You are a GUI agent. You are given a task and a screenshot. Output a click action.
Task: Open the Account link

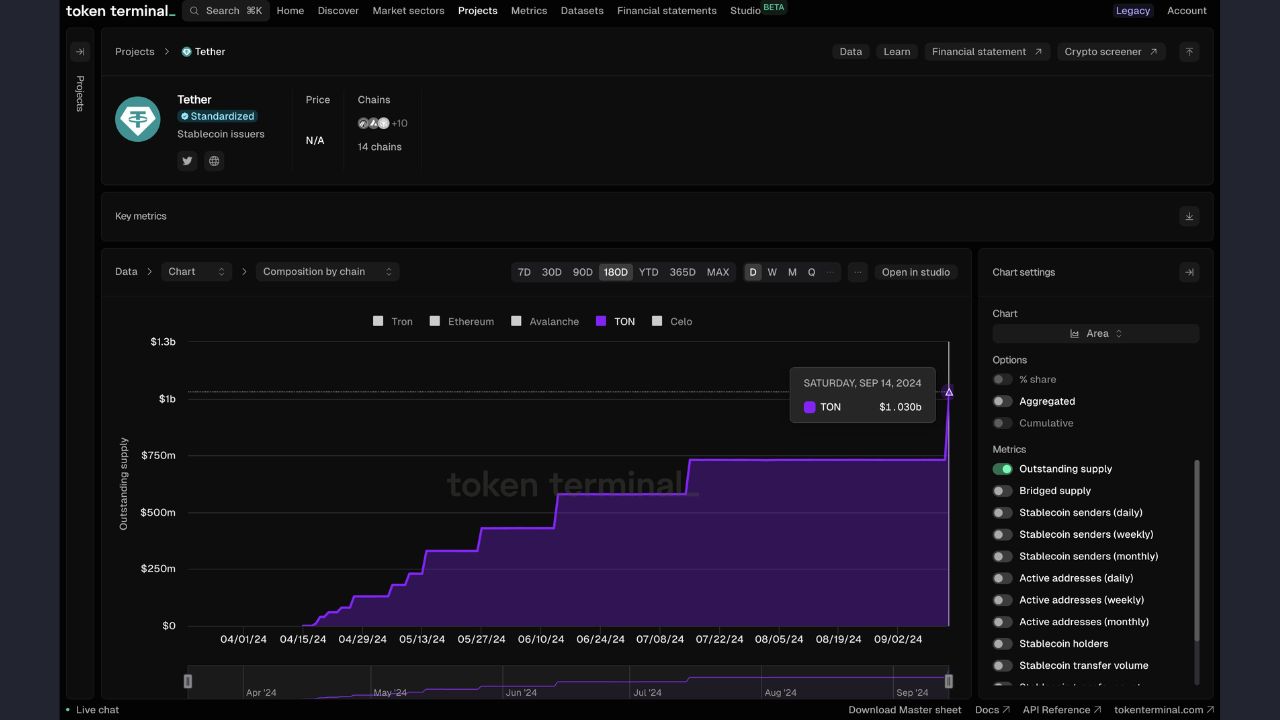coord(1187,11)
